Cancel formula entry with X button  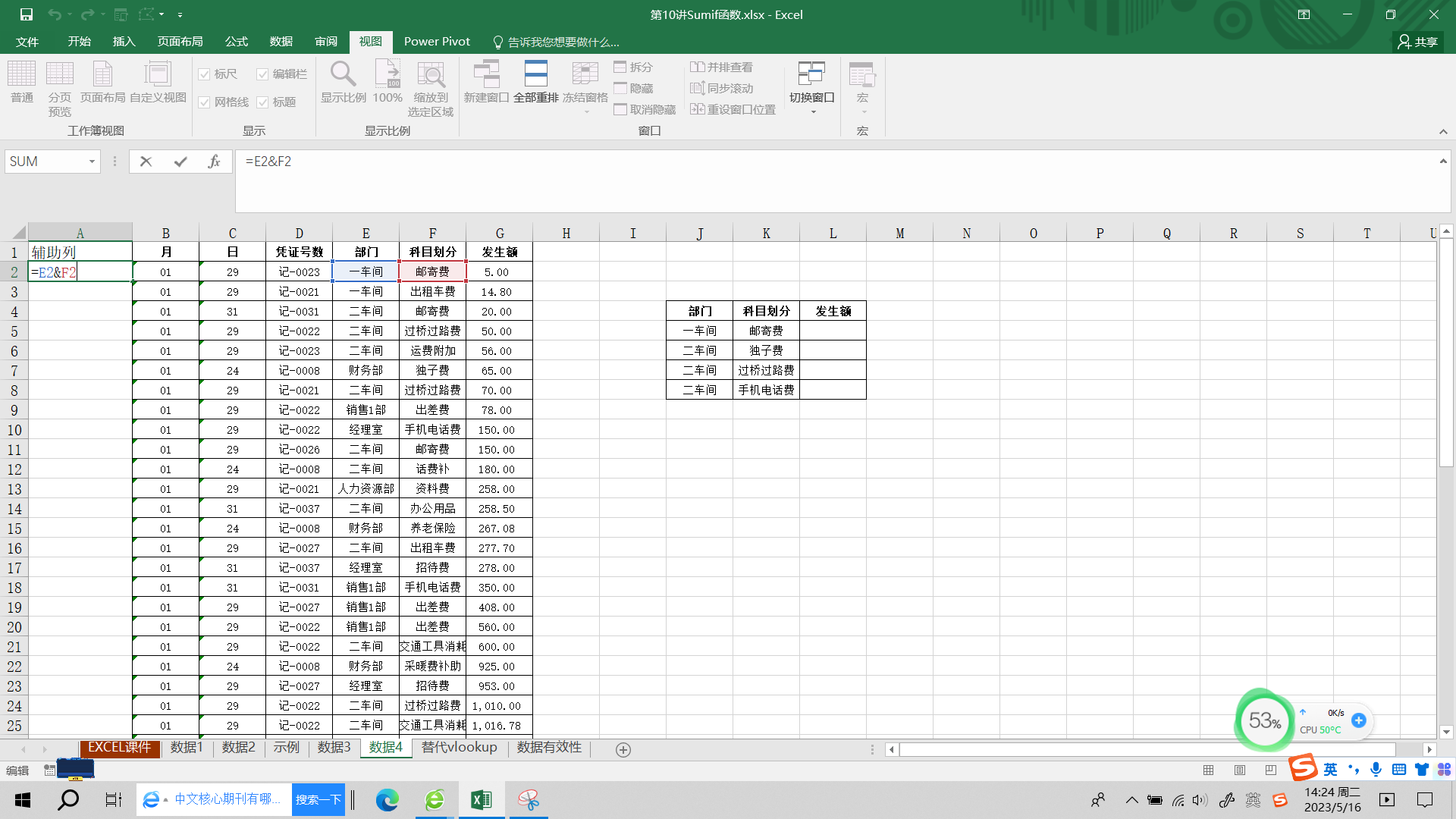[x=146, y=162]
